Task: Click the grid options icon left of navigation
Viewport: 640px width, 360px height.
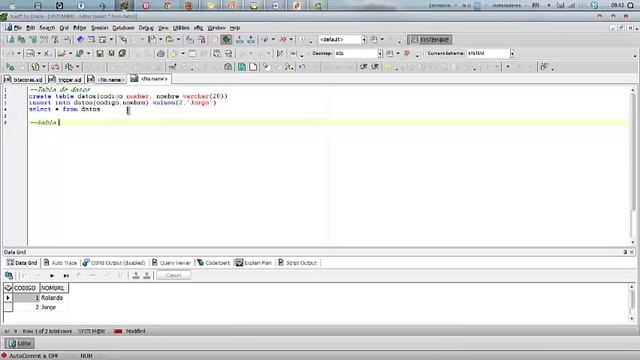Action: click(9, 276)
